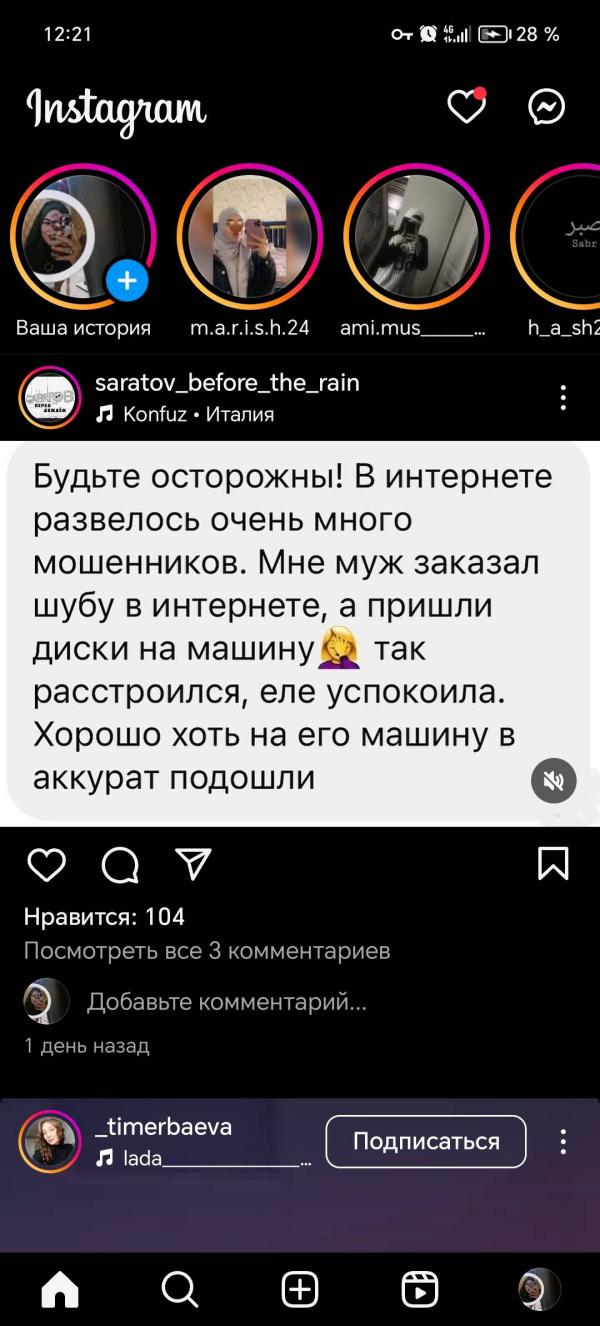Open options menu for saratov_before_the_rain post
Viewport: 600px width, 1326px height.
[564, 397]
